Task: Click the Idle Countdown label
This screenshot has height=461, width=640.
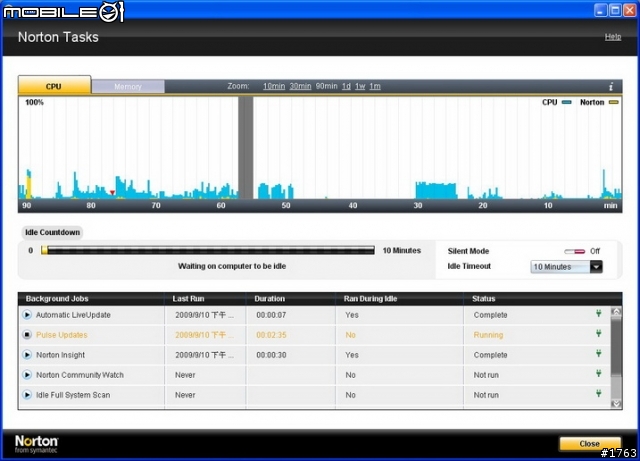Action: click(52, 232)
